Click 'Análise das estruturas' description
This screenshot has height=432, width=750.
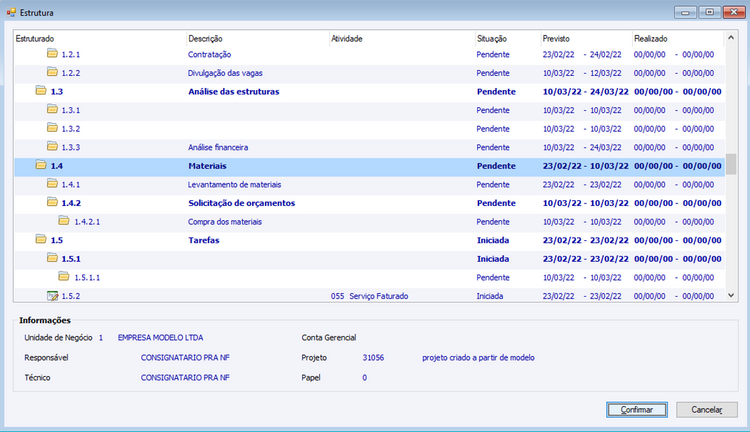[234, 92]
